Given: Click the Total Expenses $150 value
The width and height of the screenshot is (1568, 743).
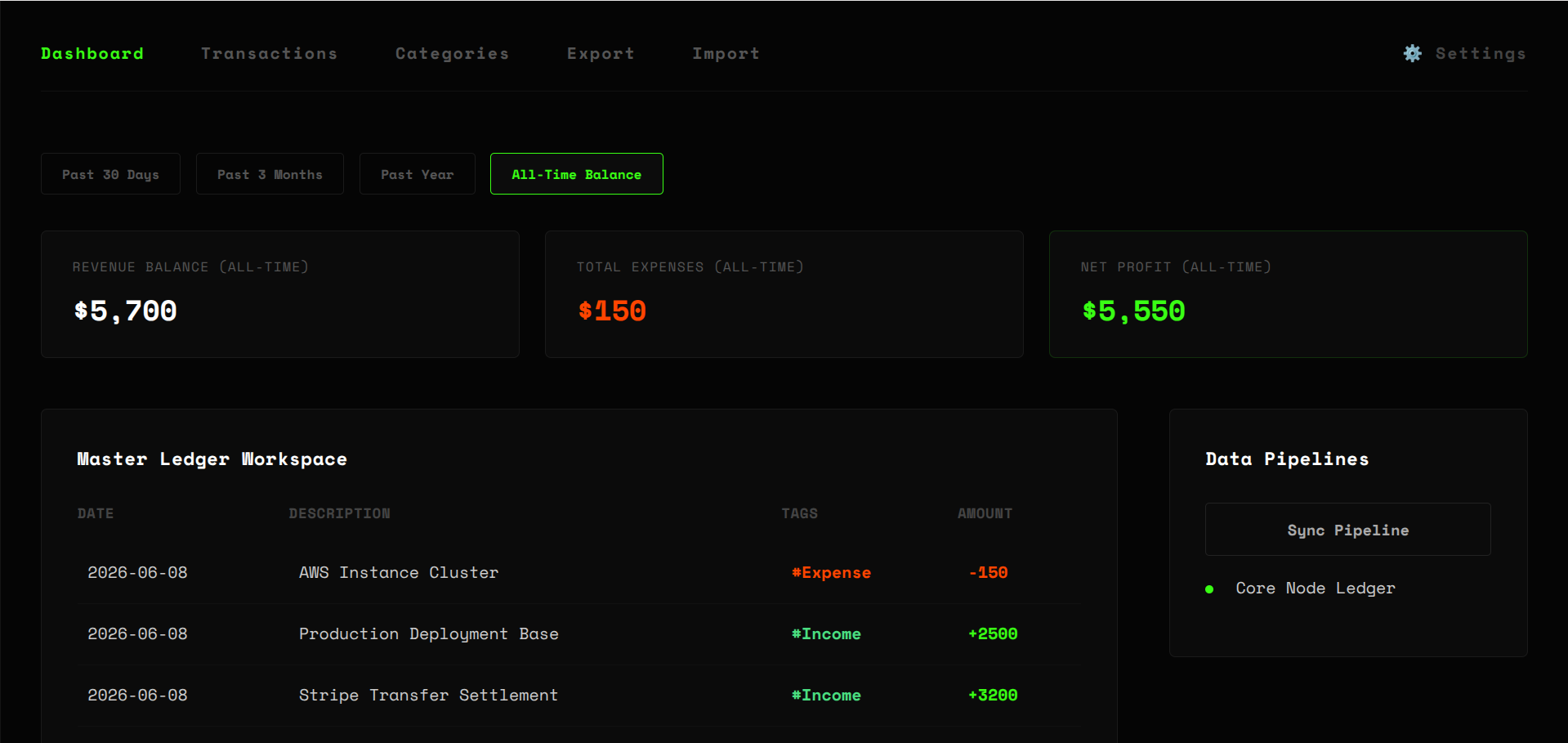Looking at the screenshot, I should coord(612,311).
